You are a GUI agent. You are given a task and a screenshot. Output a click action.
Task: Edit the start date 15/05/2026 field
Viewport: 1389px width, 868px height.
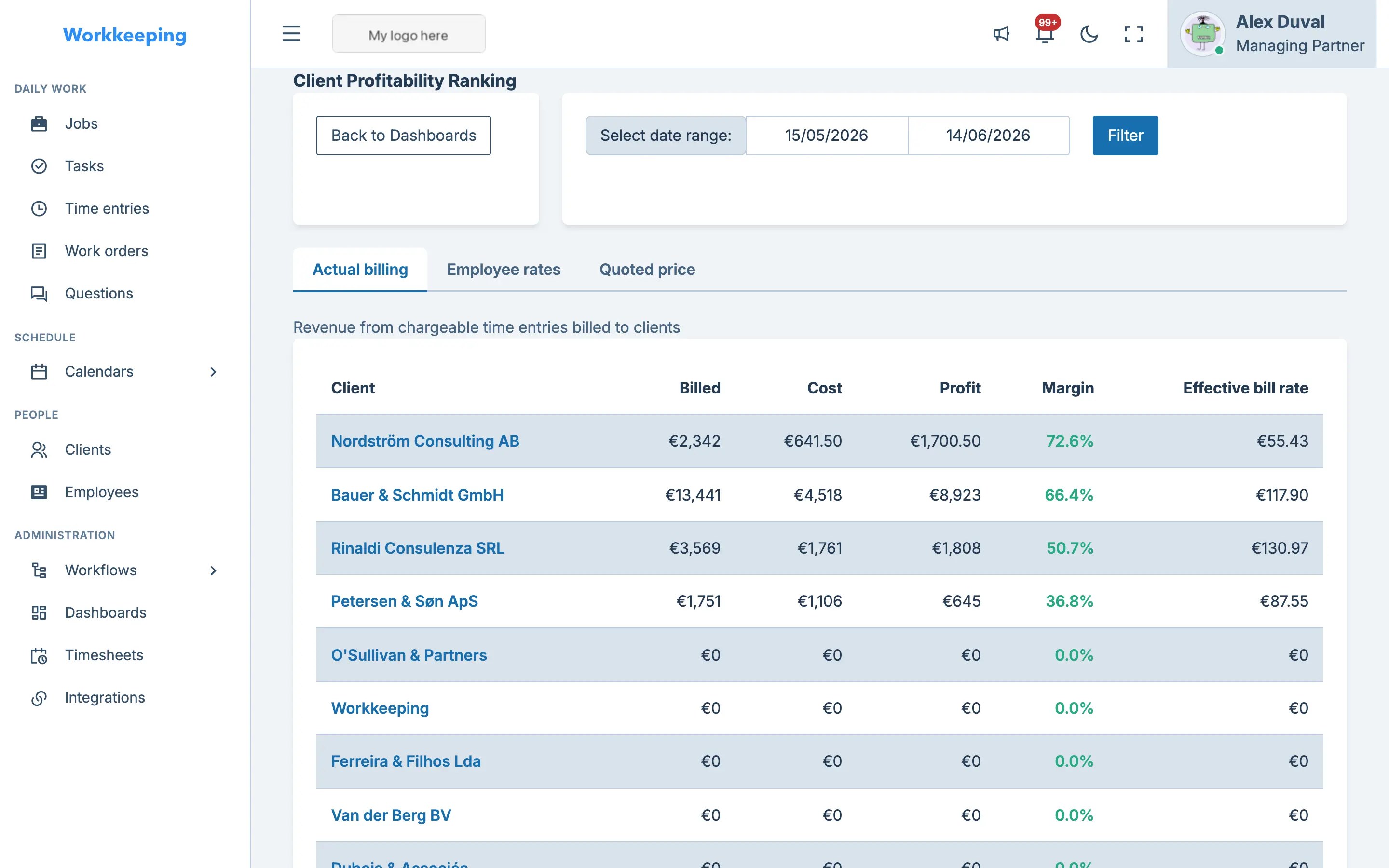pyautogui.click(x=827, y=136)
